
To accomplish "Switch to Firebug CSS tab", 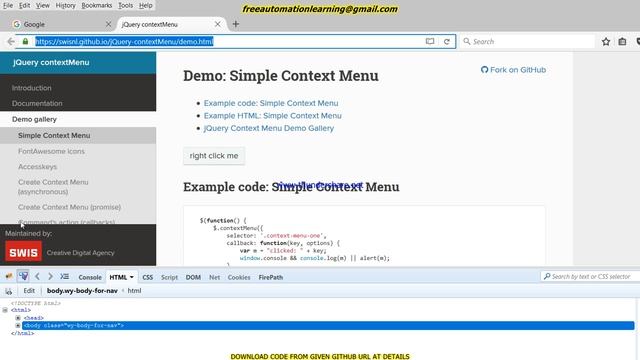I will (147, 277).
